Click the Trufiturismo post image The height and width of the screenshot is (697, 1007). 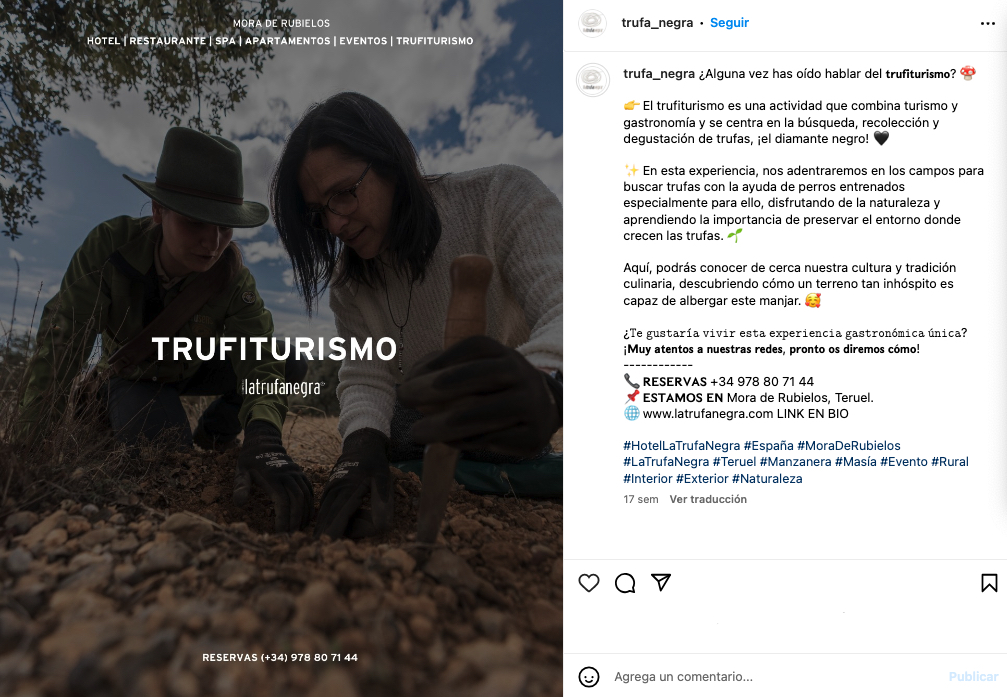click(x=281, y=348)
